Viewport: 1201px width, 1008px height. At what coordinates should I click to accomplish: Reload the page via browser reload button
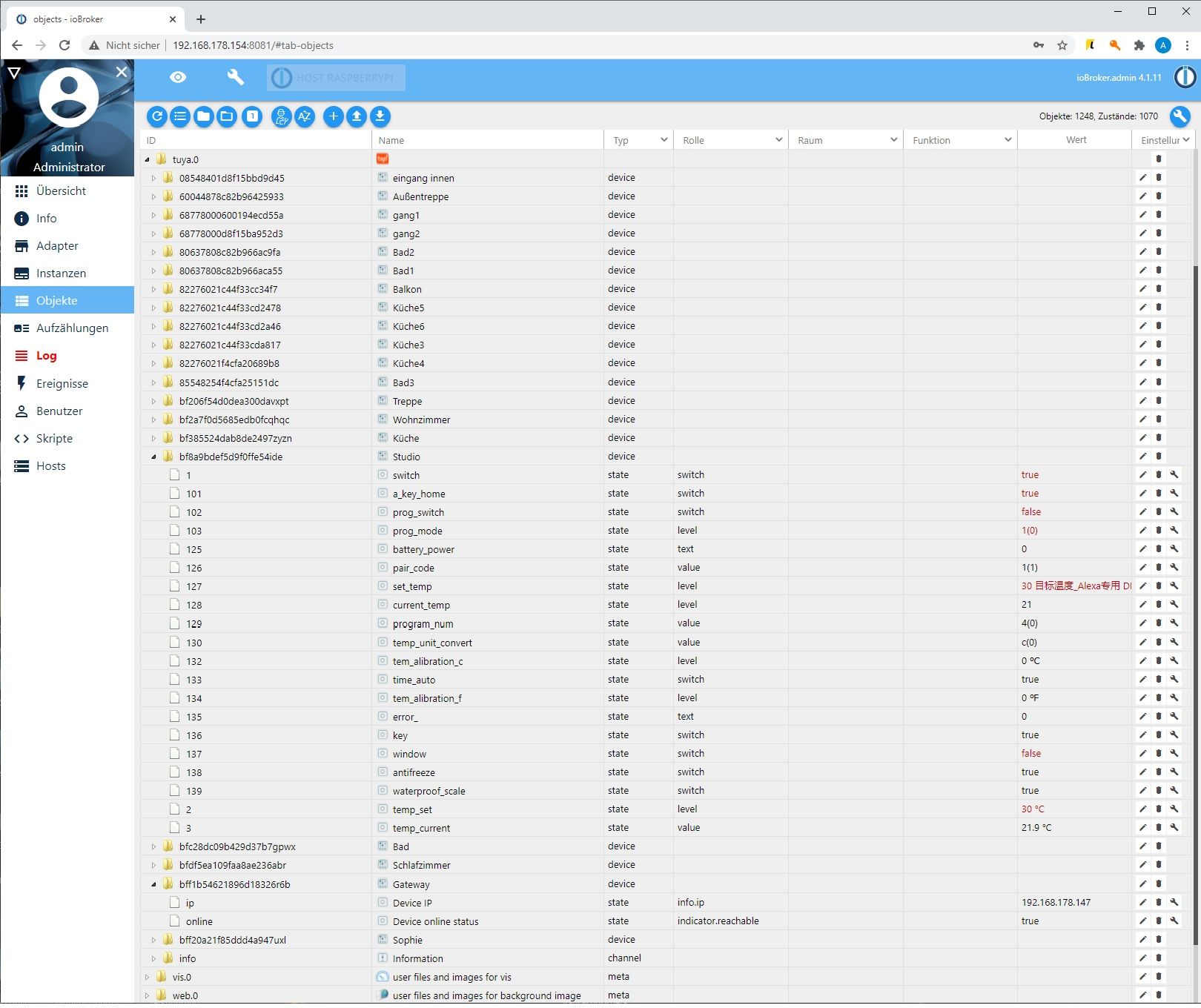click(x=64, y=45)
